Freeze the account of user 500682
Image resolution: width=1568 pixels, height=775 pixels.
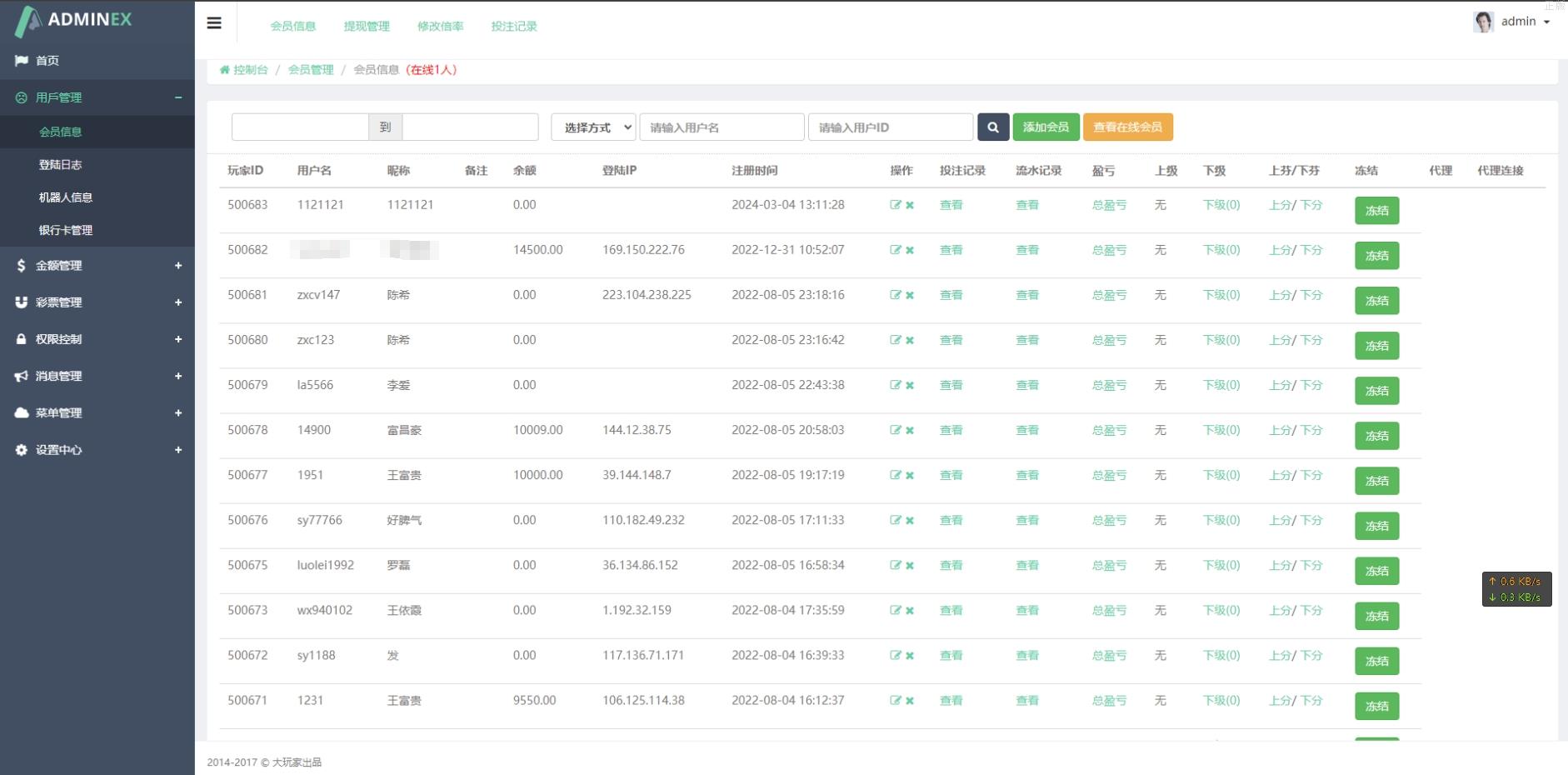point(1376,256)
